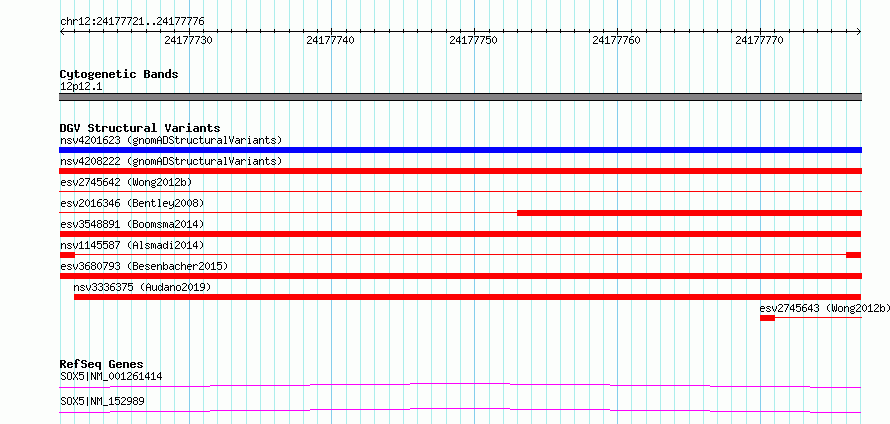This screenshot has width=890, height=424.
Task: Open the nsv1145587 (Alsmadi2014) label
Action: point(132,245)
